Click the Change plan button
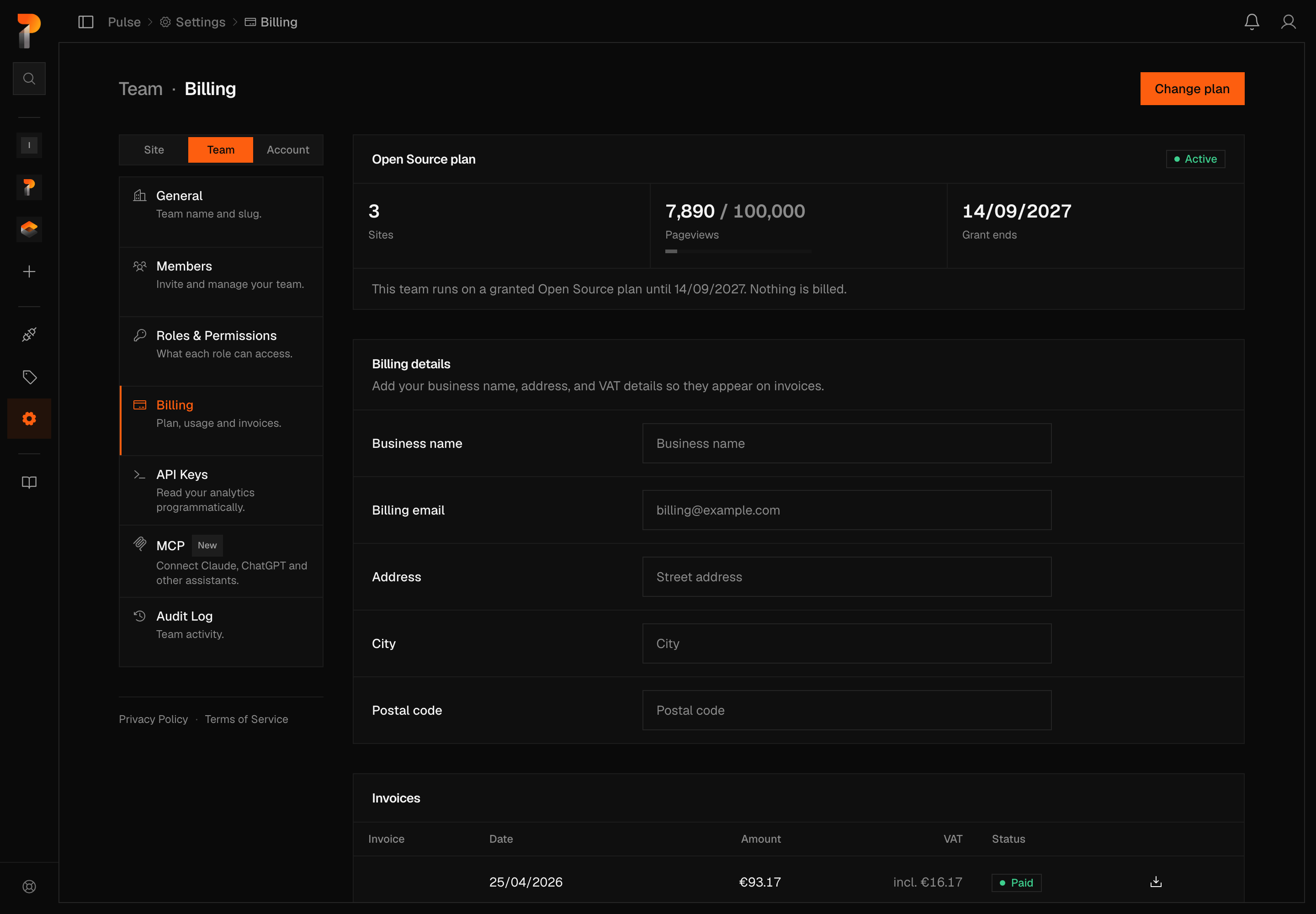Screen dimensions: 1316x914 coord(1192,89)
